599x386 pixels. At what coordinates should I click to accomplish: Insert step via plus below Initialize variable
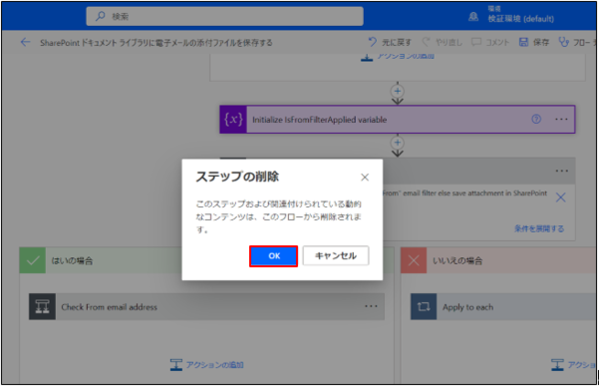(397, 143)
